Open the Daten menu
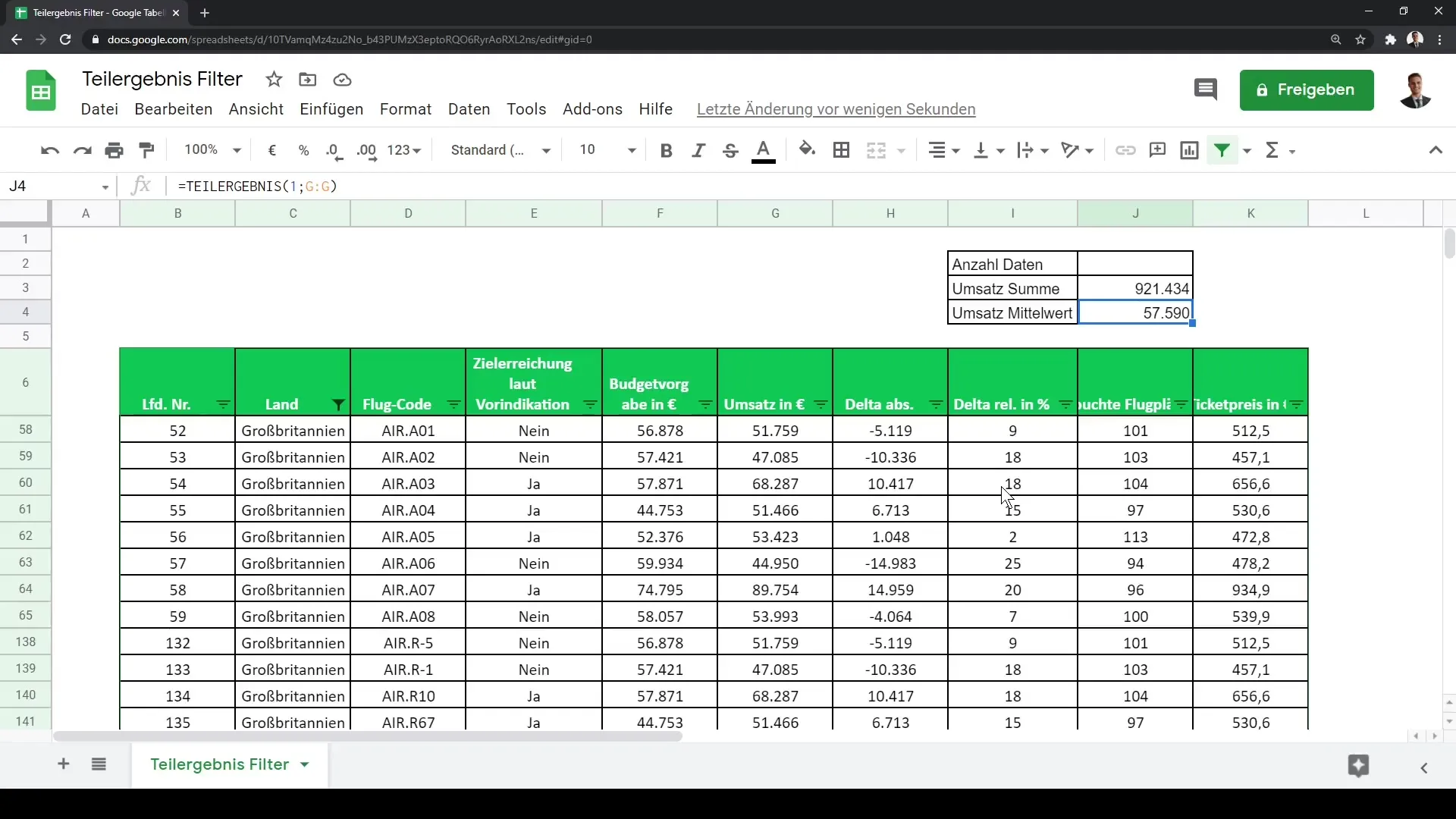 click(x=469, y=109)
